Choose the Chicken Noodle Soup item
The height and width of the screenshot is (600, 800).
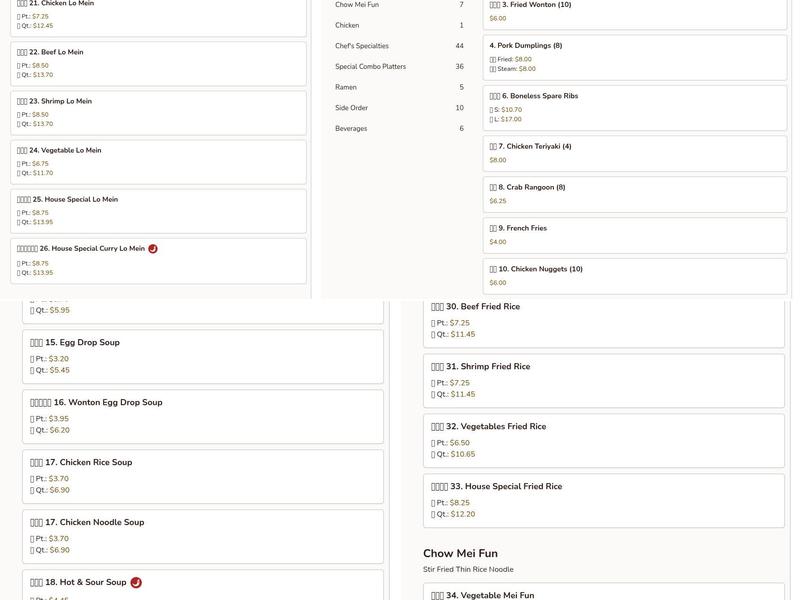203,536
